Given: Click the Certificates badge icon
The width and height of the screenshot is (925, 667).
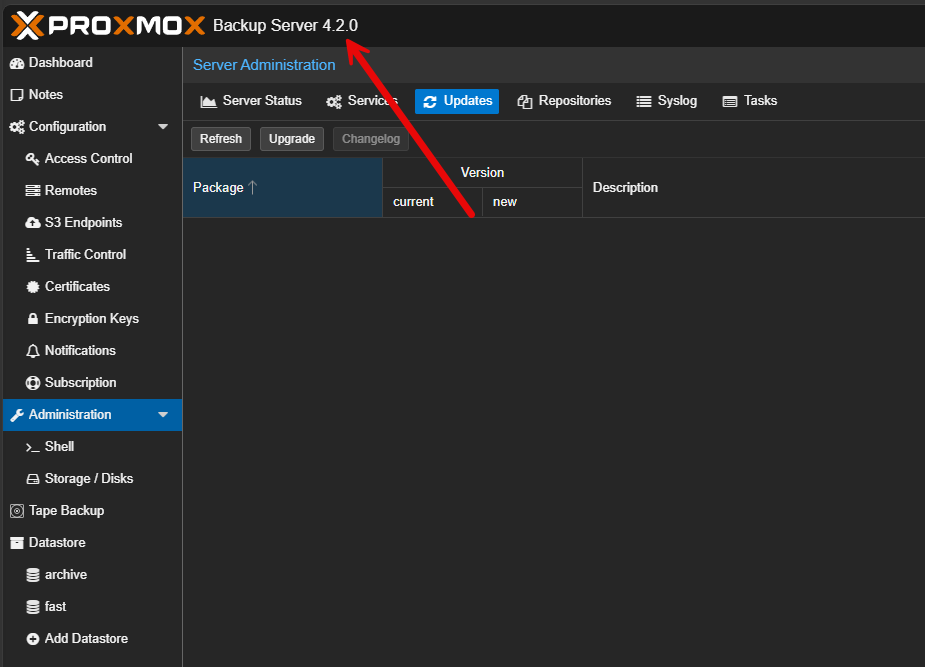Looking at the screenshot, I should click(x=32, y=287).
